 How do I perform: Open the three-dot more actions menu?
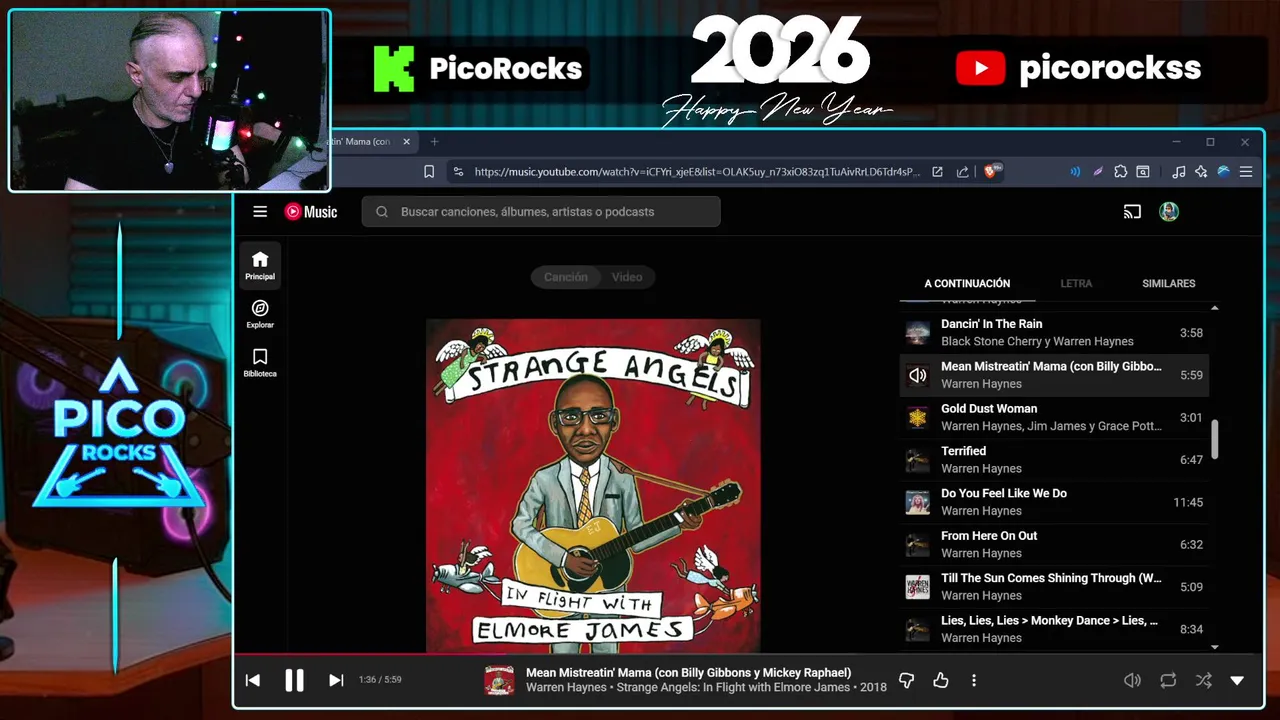coord(974,680)
